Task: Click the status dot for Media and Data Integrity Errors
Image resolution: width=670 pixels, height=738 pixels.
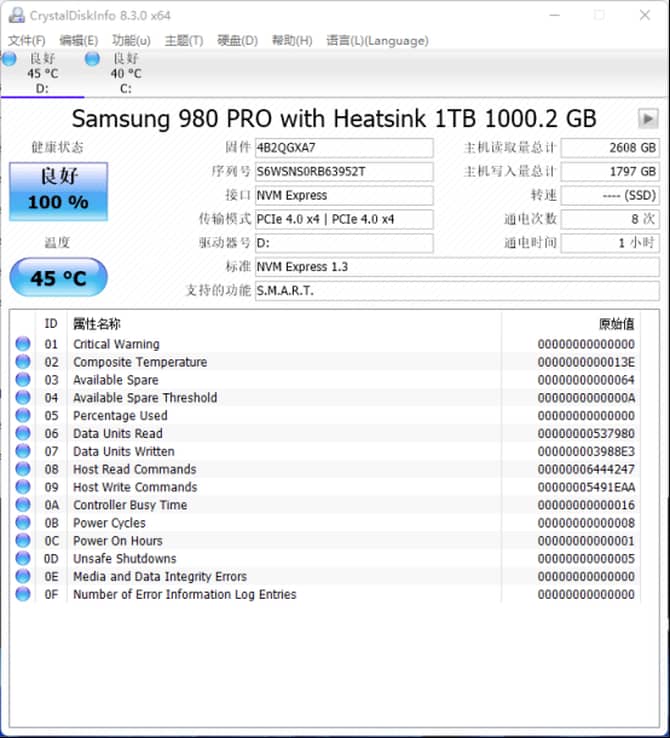Action: pos(23,577)
